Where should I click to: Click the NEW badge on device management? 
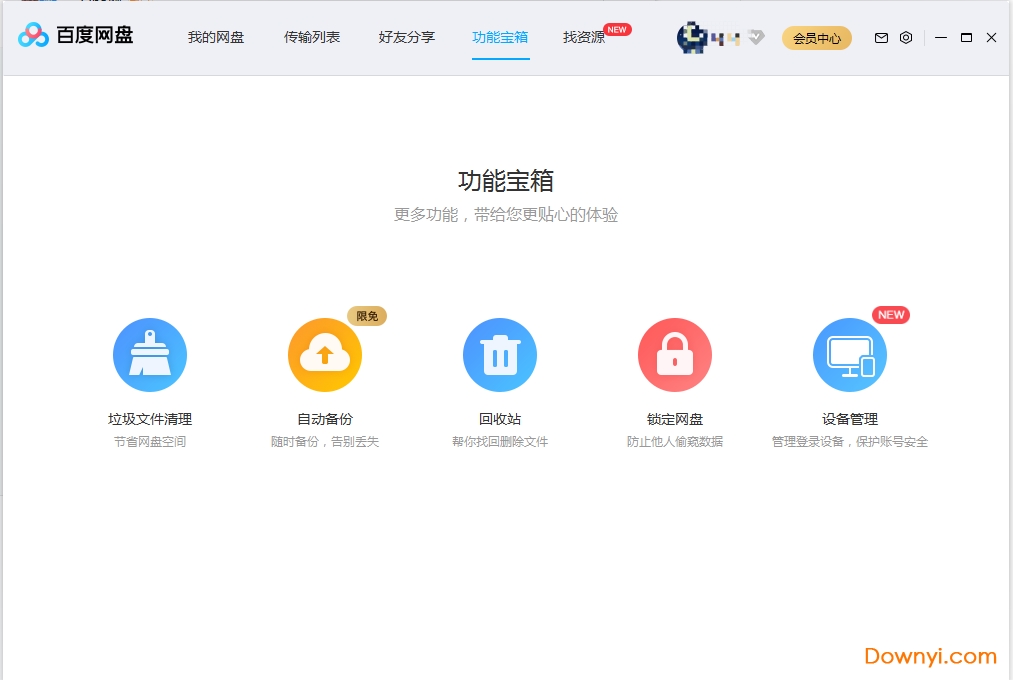(891, 314)
